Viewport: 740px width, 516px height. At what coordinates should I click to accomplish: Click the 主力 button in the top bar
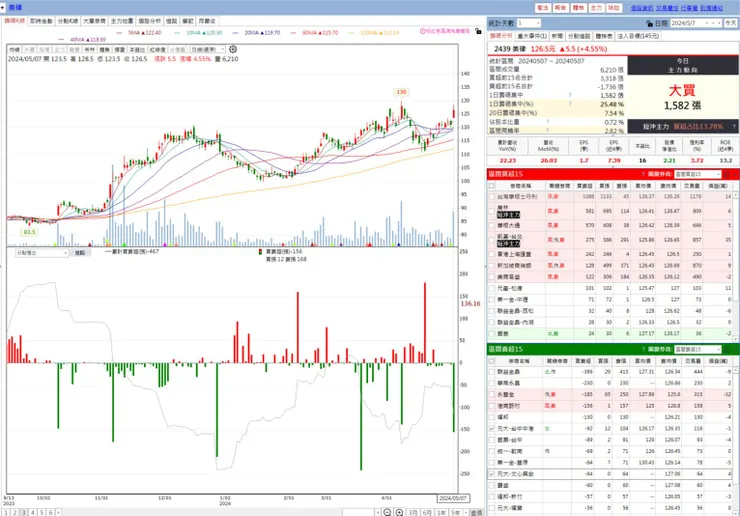click(596, 8)
